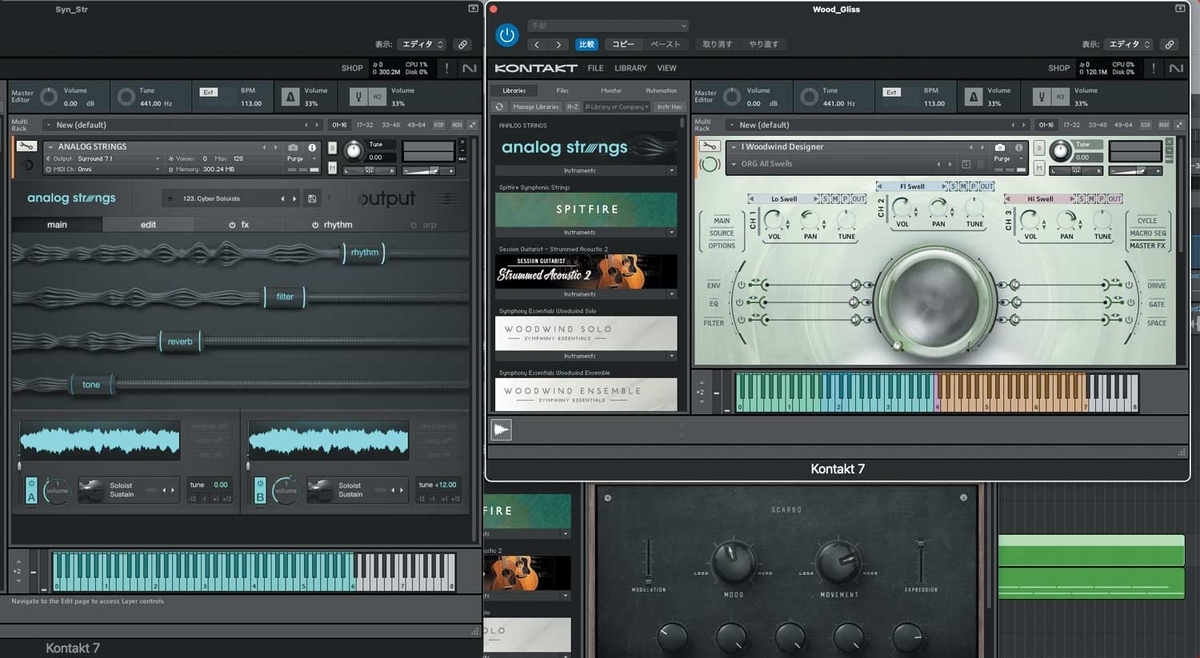Click exclamation alert icon in Syn_Str Kontakt header
The image size is (1200, 658).
point(447,68)
